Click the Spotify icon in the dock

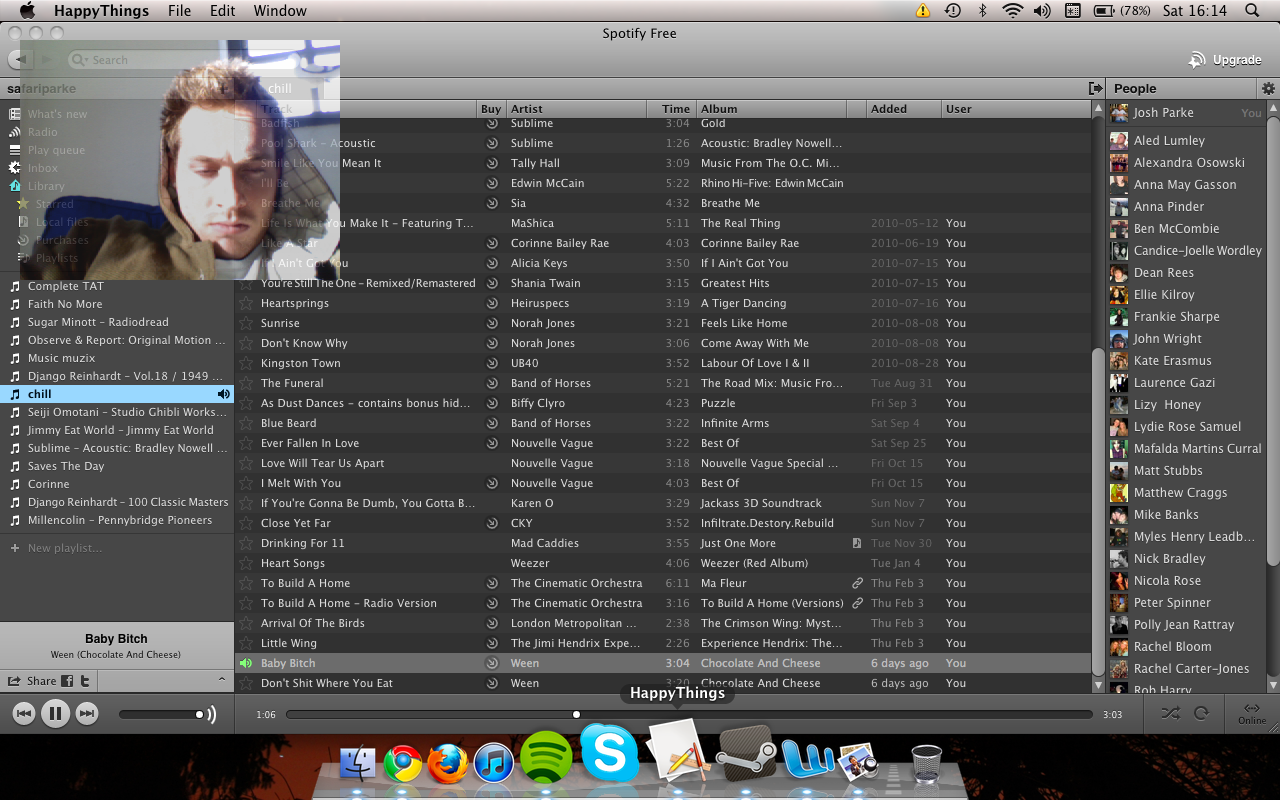tap(546, 758)
